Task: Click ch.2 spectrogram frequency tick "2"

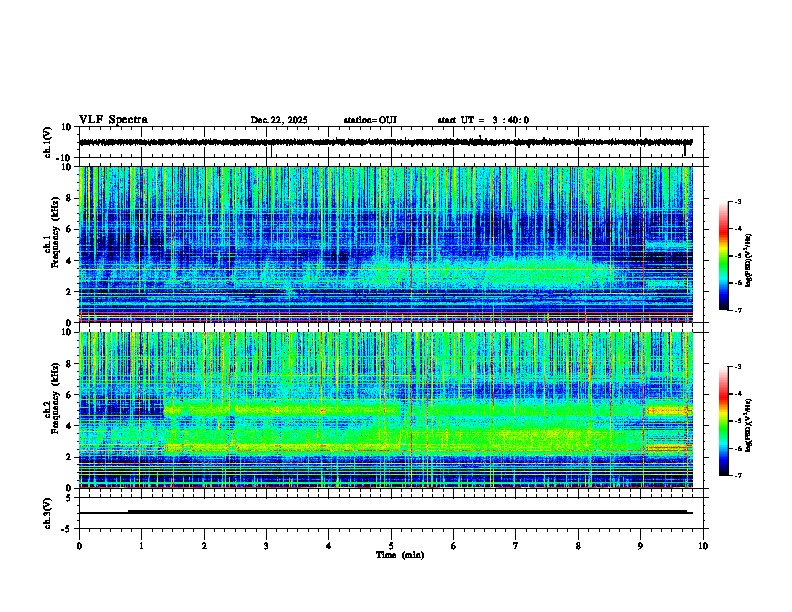Action: pos(70,457)
